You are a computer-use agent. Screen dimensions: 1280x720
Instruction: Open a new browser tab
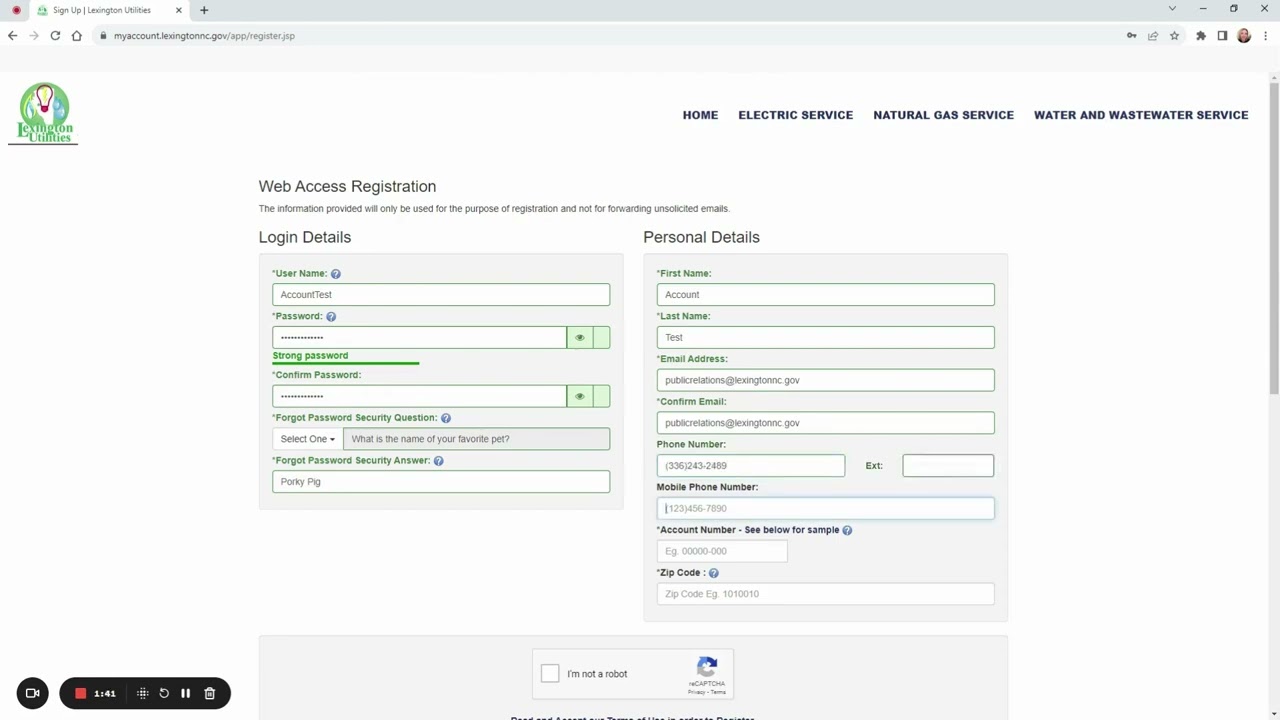point(204,10)
